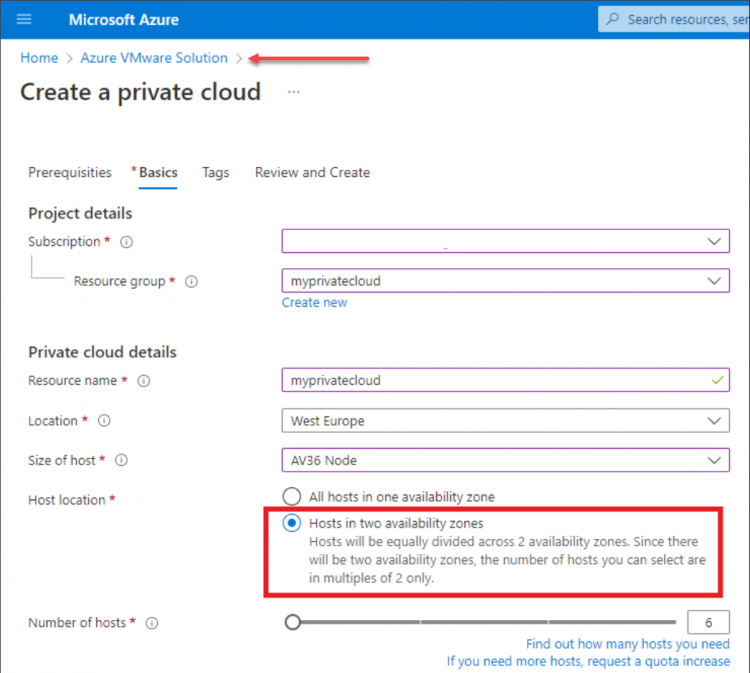Click the Microsoft Azure logo text
750x673 pixels.
(124, 20)
